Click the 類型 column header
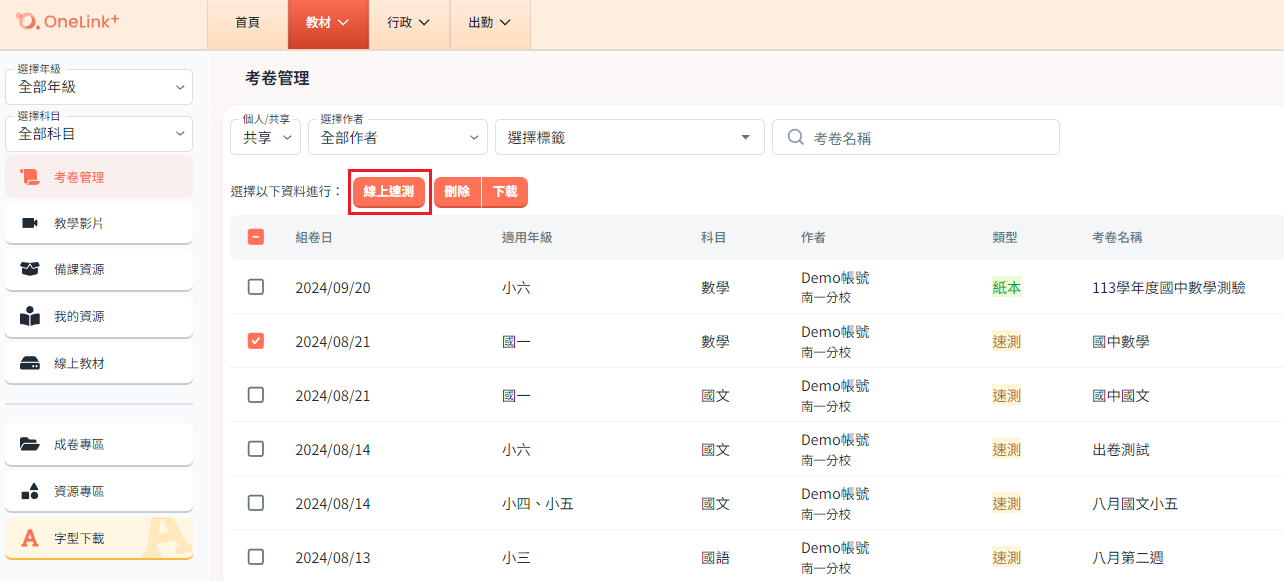Viewport: 1284px width, 581px height. click(x=1005, y=237)
